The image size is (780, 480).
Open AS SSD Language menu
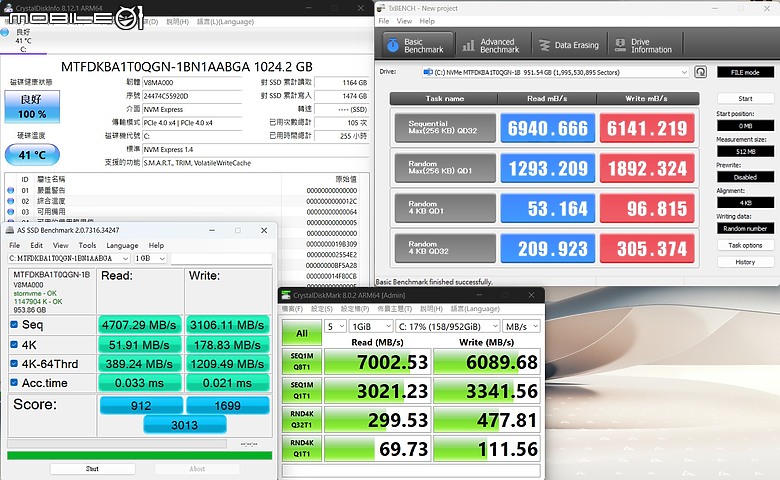(122, 245)
